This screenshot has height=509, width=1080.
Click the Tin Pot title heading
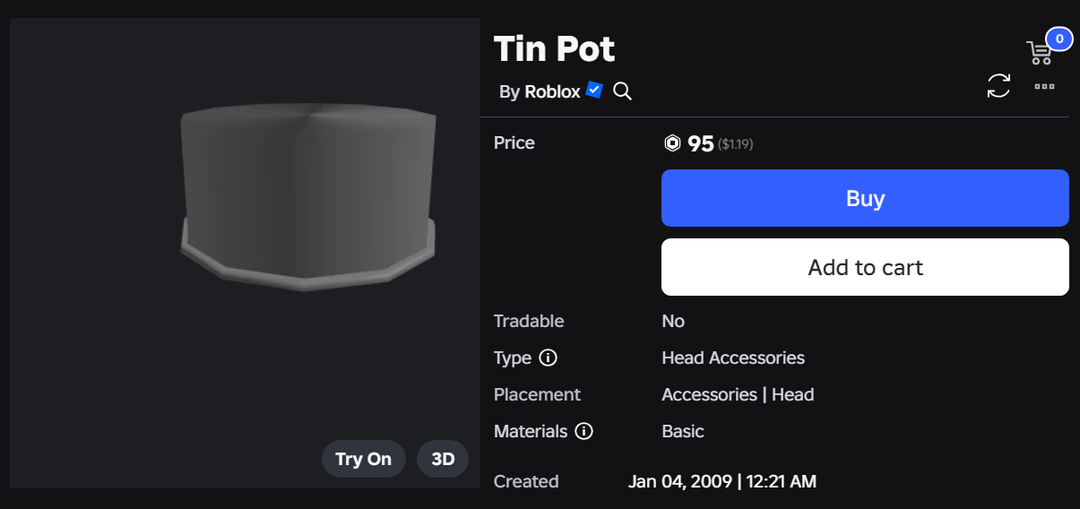click(555, 48)
